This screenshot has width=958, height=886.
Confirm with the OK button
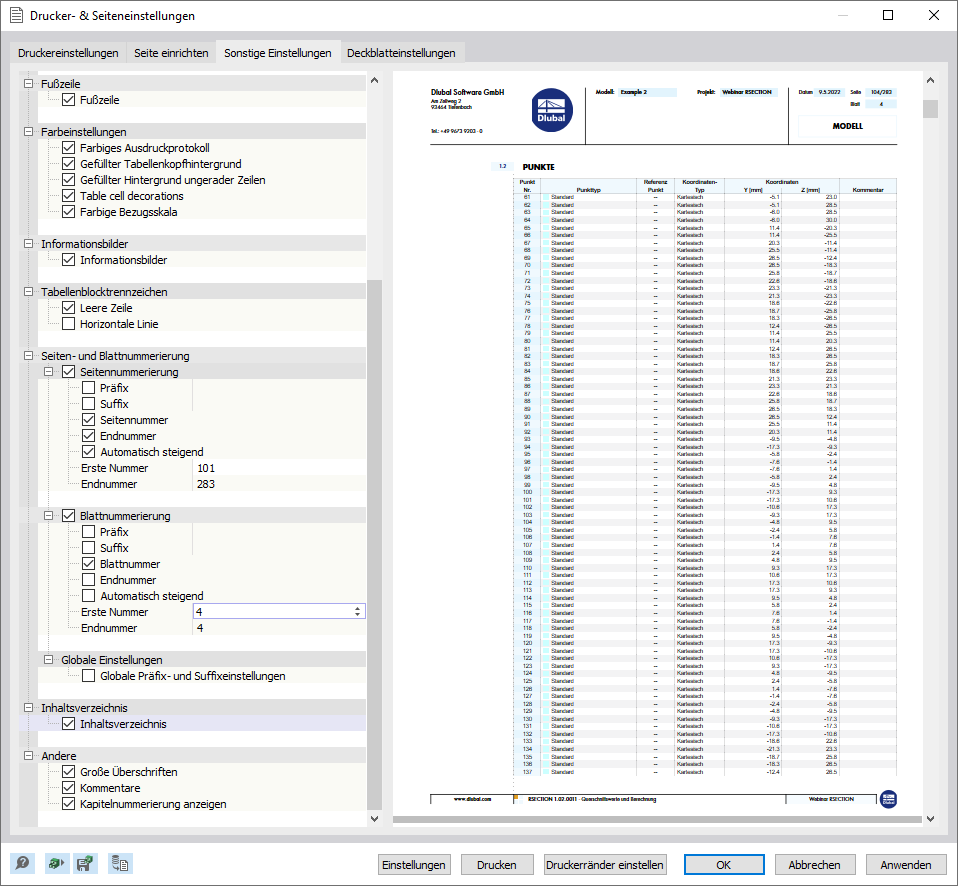click(723, 865)
